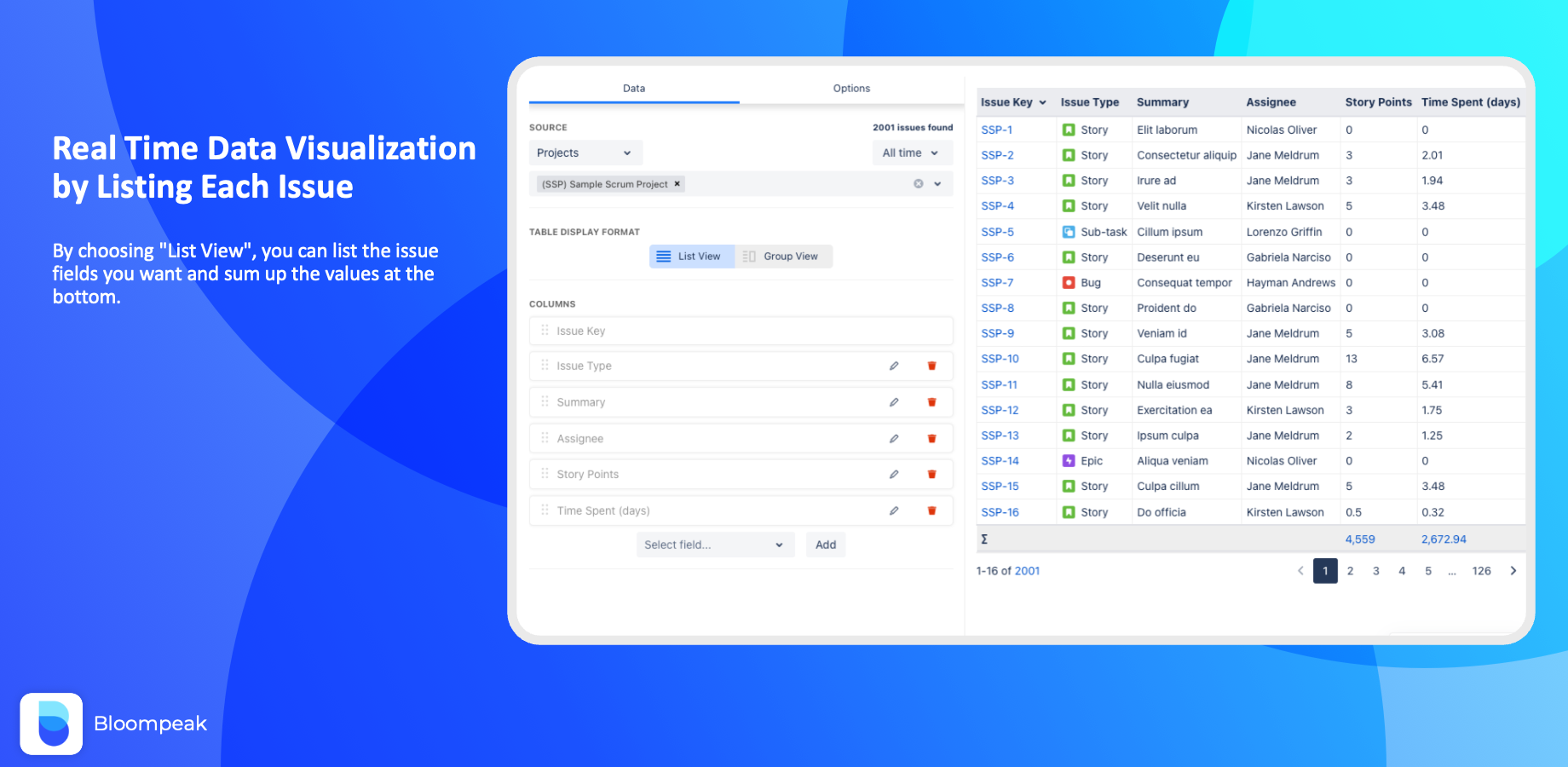Click the drag handle for Story Points column
The width and height of the screenshot is (1568, 767).
545,475
